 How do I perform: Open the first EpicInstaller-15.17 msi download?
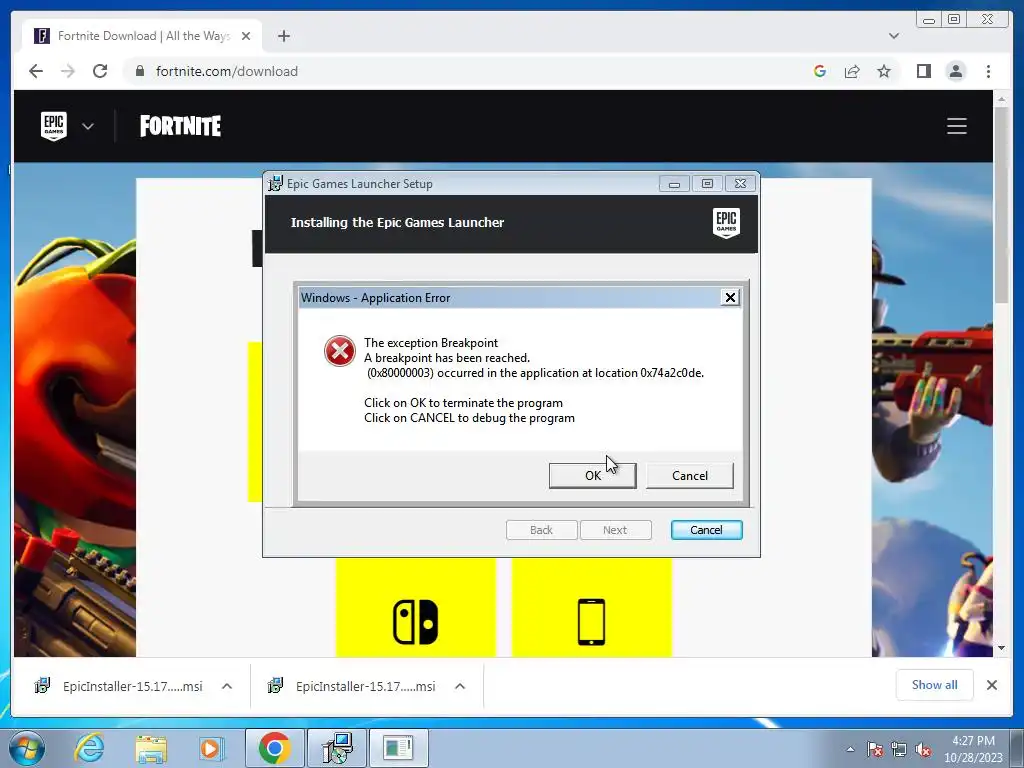(121, 686)
